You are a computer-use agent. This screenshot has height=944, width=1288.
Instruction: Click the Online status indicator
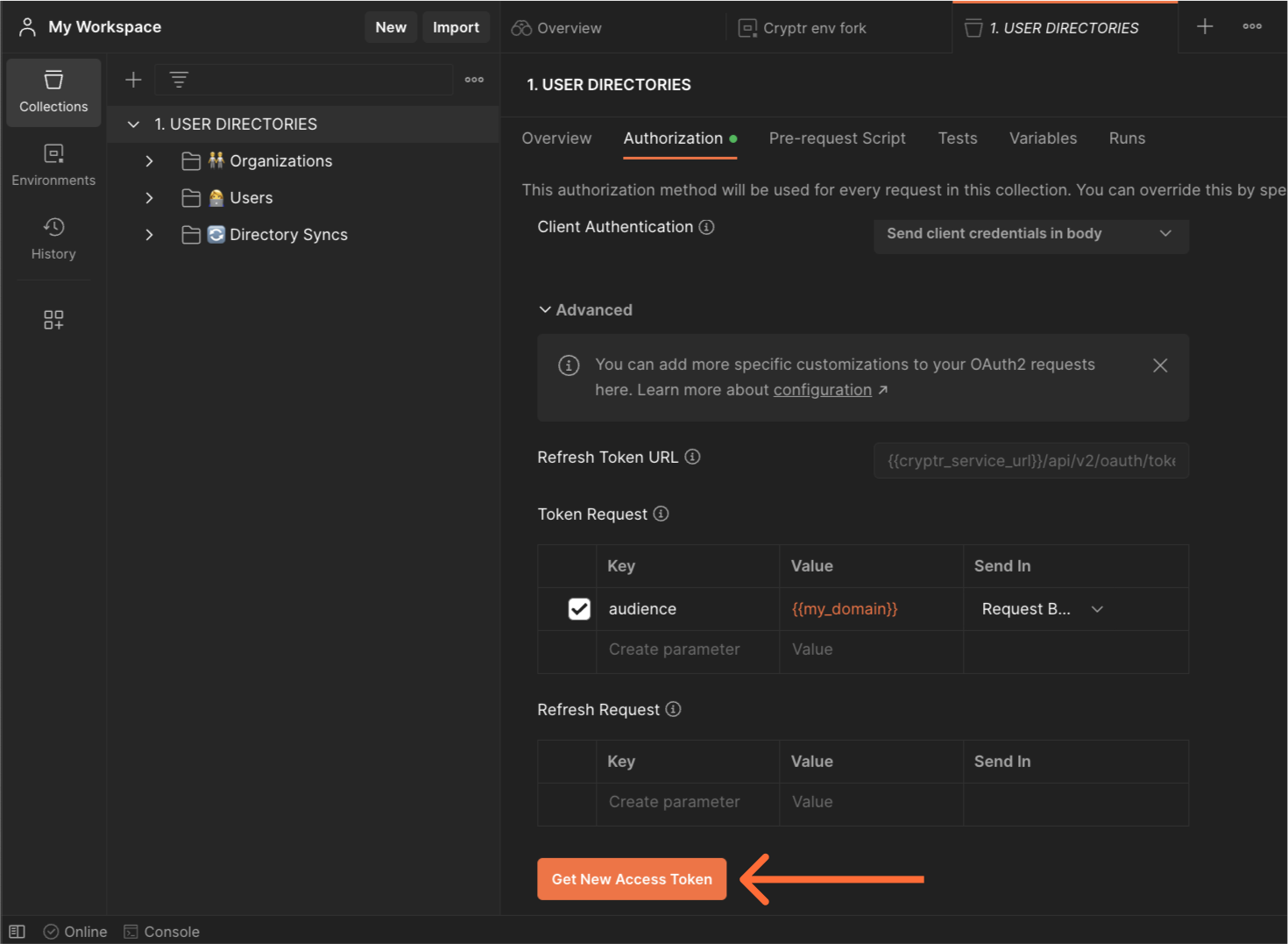(x=75, y=932)
